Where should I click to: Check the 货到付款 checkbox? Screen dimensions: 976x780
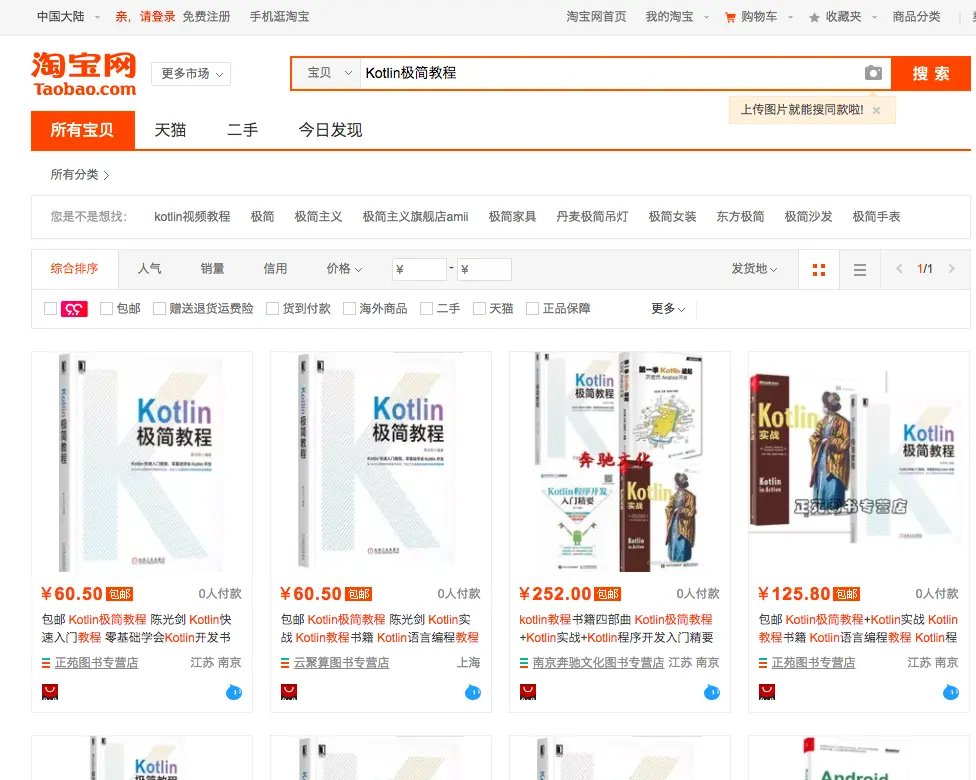(272, 308)
